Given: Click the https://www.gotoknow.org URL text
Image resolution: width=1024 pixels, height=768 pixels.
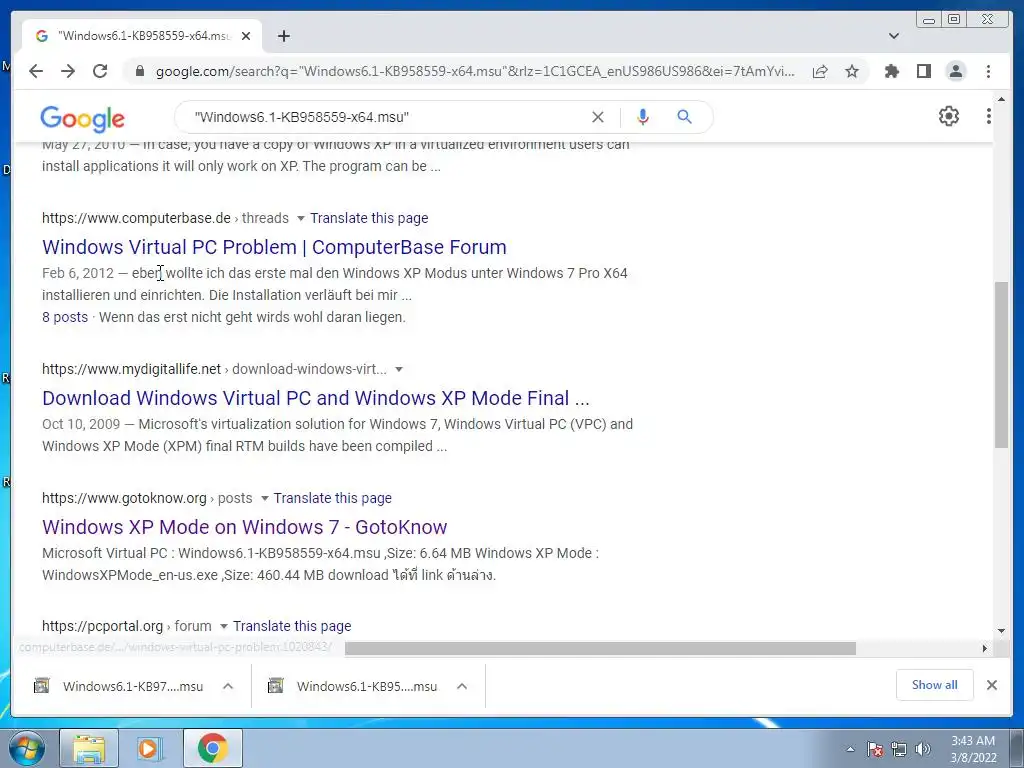Looking at the screenshot, I should (x=124, y=498).
